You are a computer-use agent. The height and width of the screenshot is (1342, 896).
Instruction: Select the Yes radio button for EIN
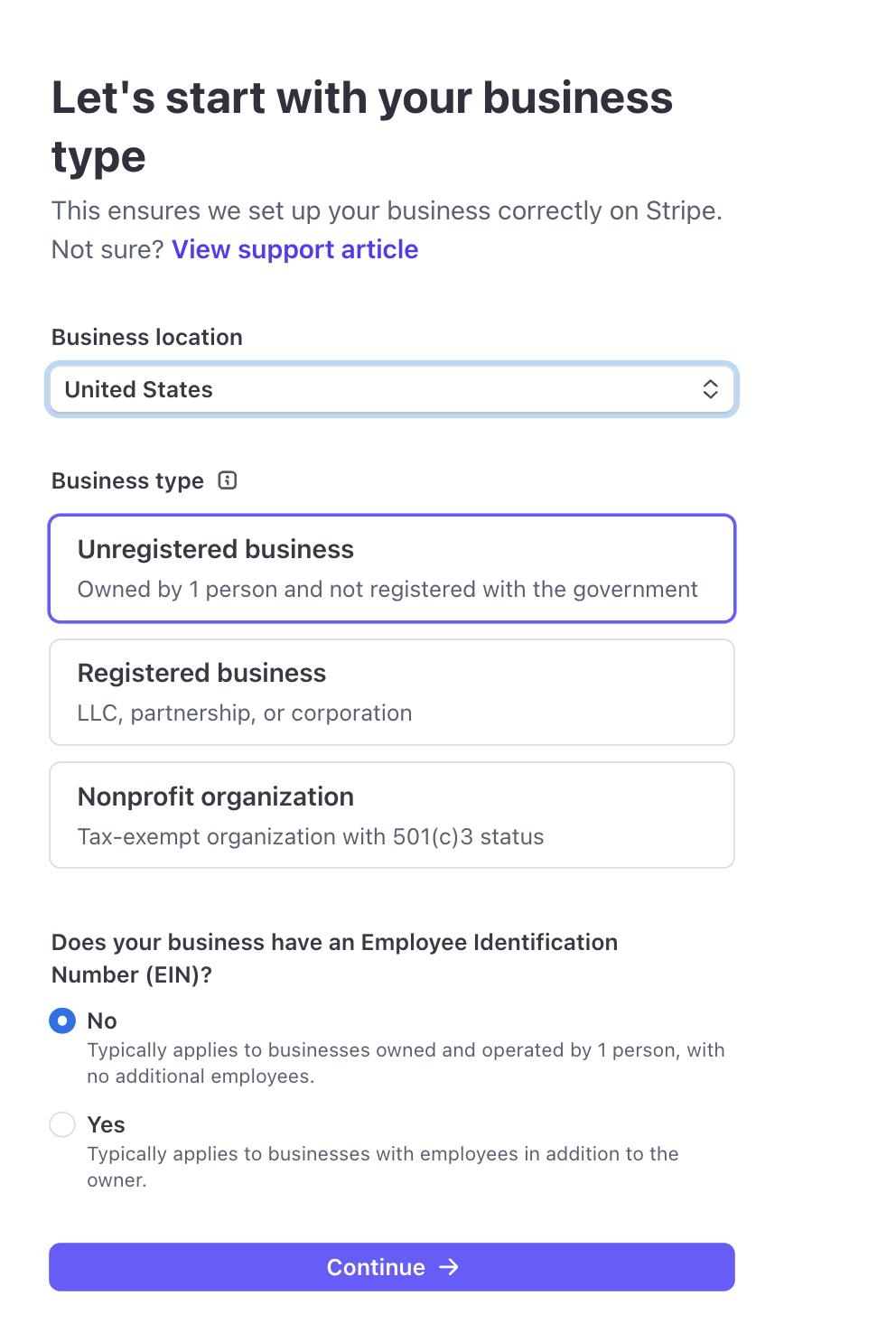coord(62,1124)
